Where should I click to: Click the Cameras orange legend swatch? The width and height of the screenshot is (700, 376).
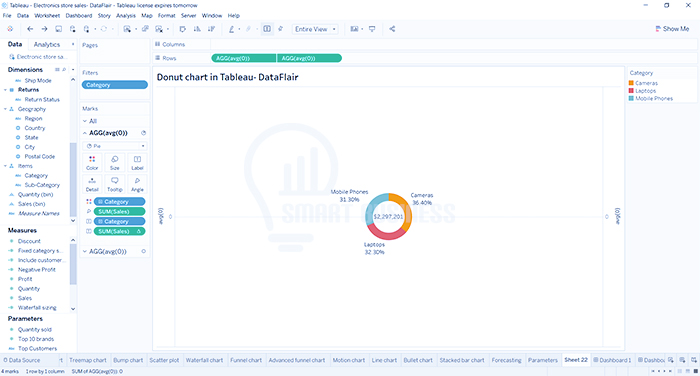pos(631,83)
